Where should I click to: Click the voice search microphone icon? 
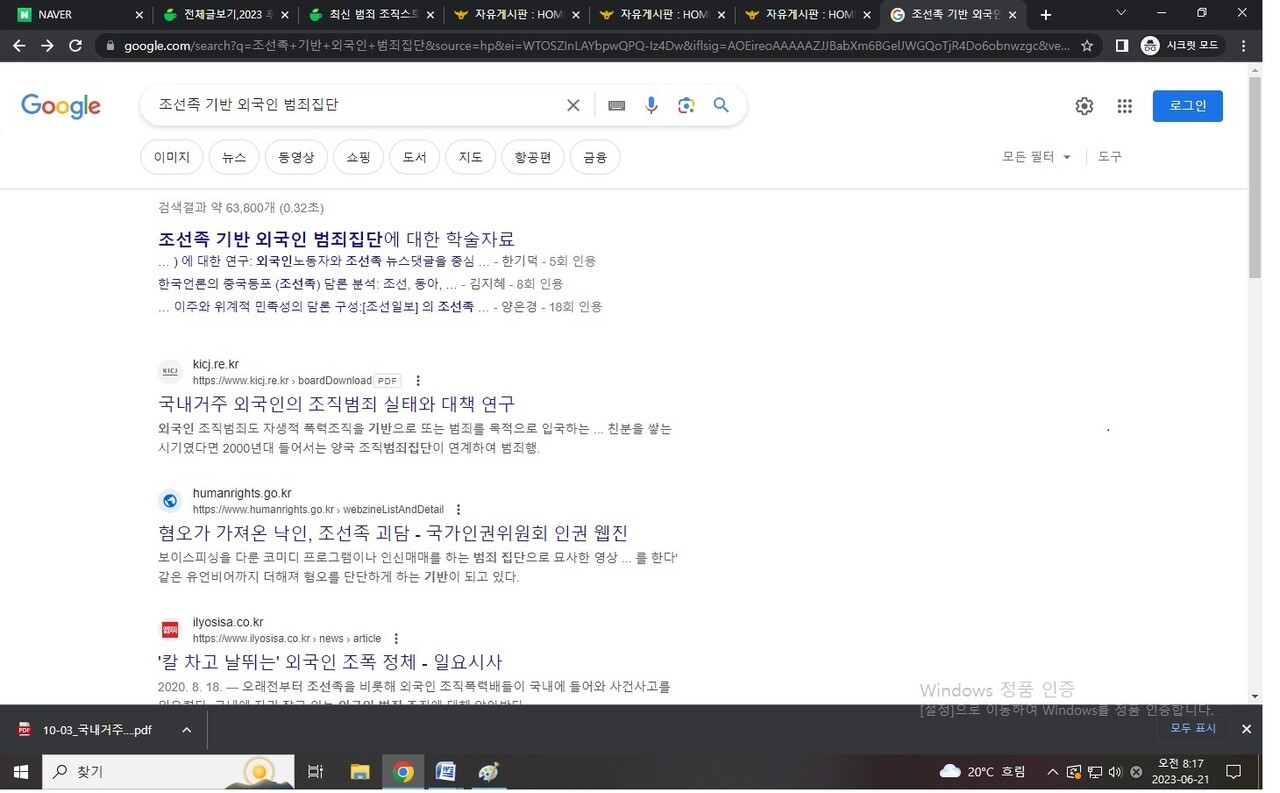pos(651,106)
